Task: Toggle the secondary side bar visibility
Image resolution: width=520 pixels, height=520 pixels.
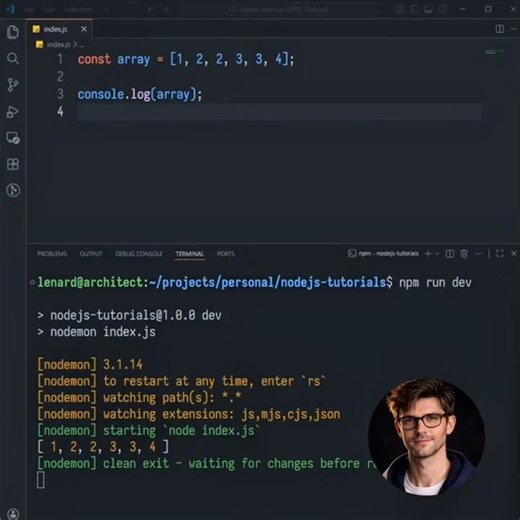Action: 443,9
